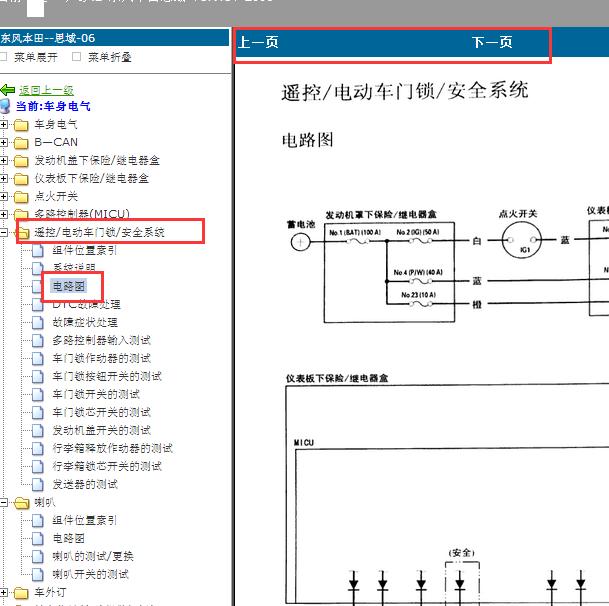Click page icon beside 车门锁开关的测试
Screen dimensions: 609x606
(38, 394)
